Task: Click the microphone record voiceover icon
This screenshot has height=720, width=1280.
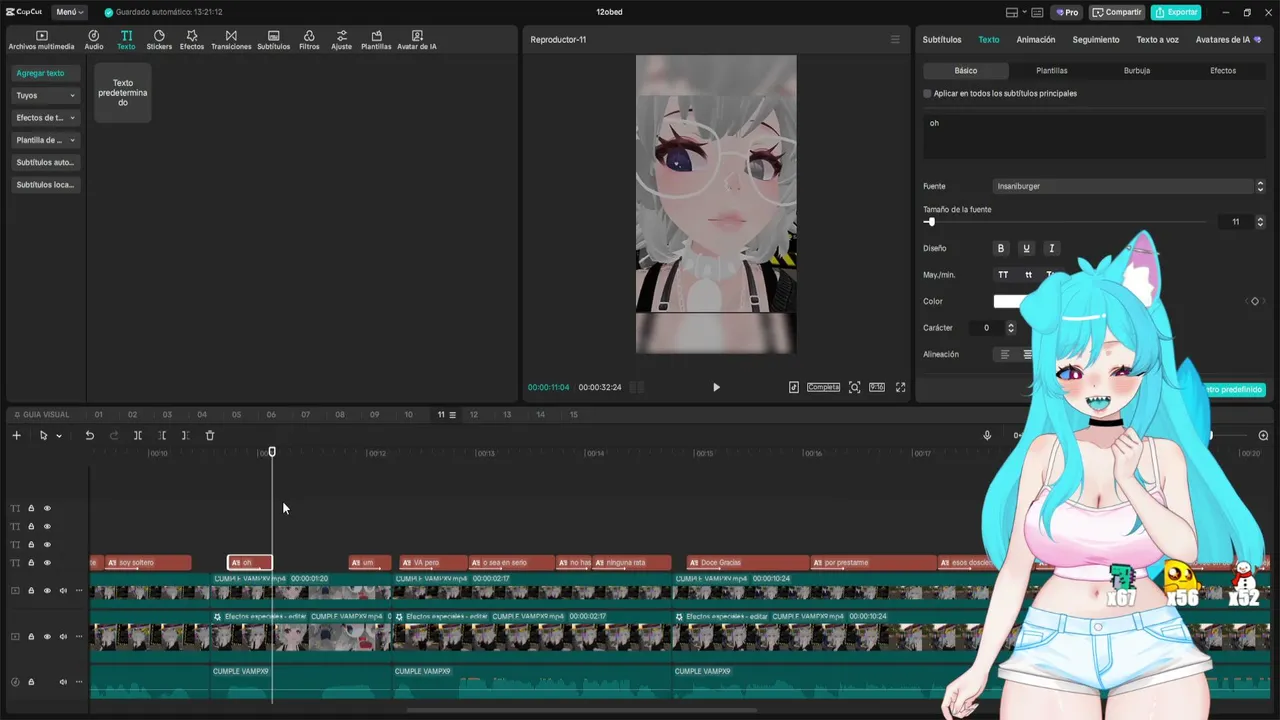Action: tap(987, 435)
